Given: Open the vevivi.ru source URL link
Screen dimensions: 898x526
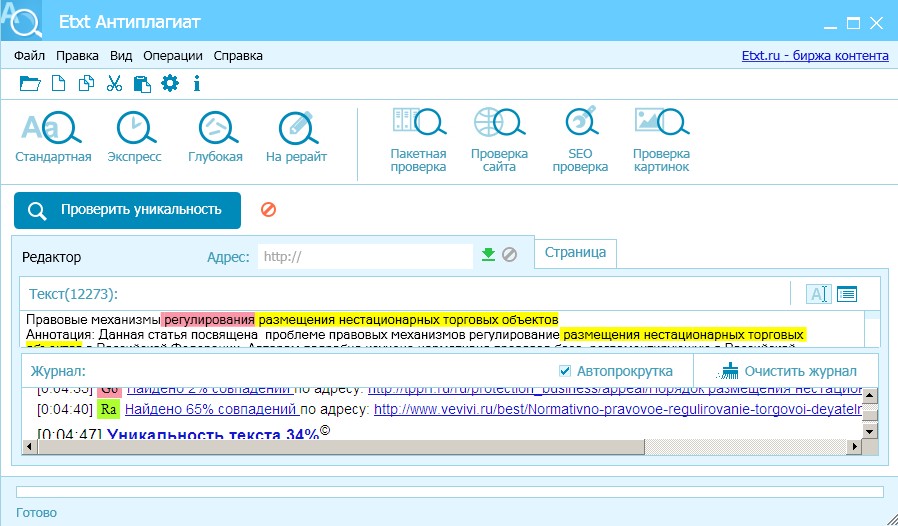Looking at the screenshot, I should click(x=618, y=410).
